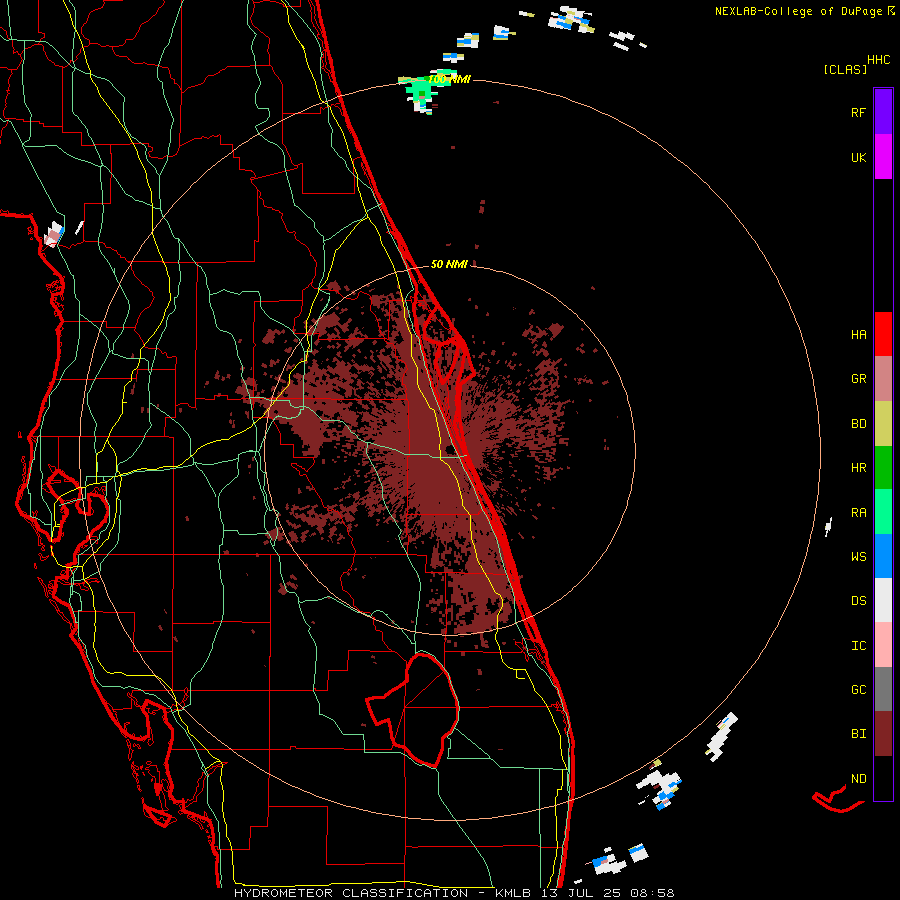The height and width of the screenshot is (900, 900).
Task: Select the WS blue legend swatch
Action: tap(883, 556)
